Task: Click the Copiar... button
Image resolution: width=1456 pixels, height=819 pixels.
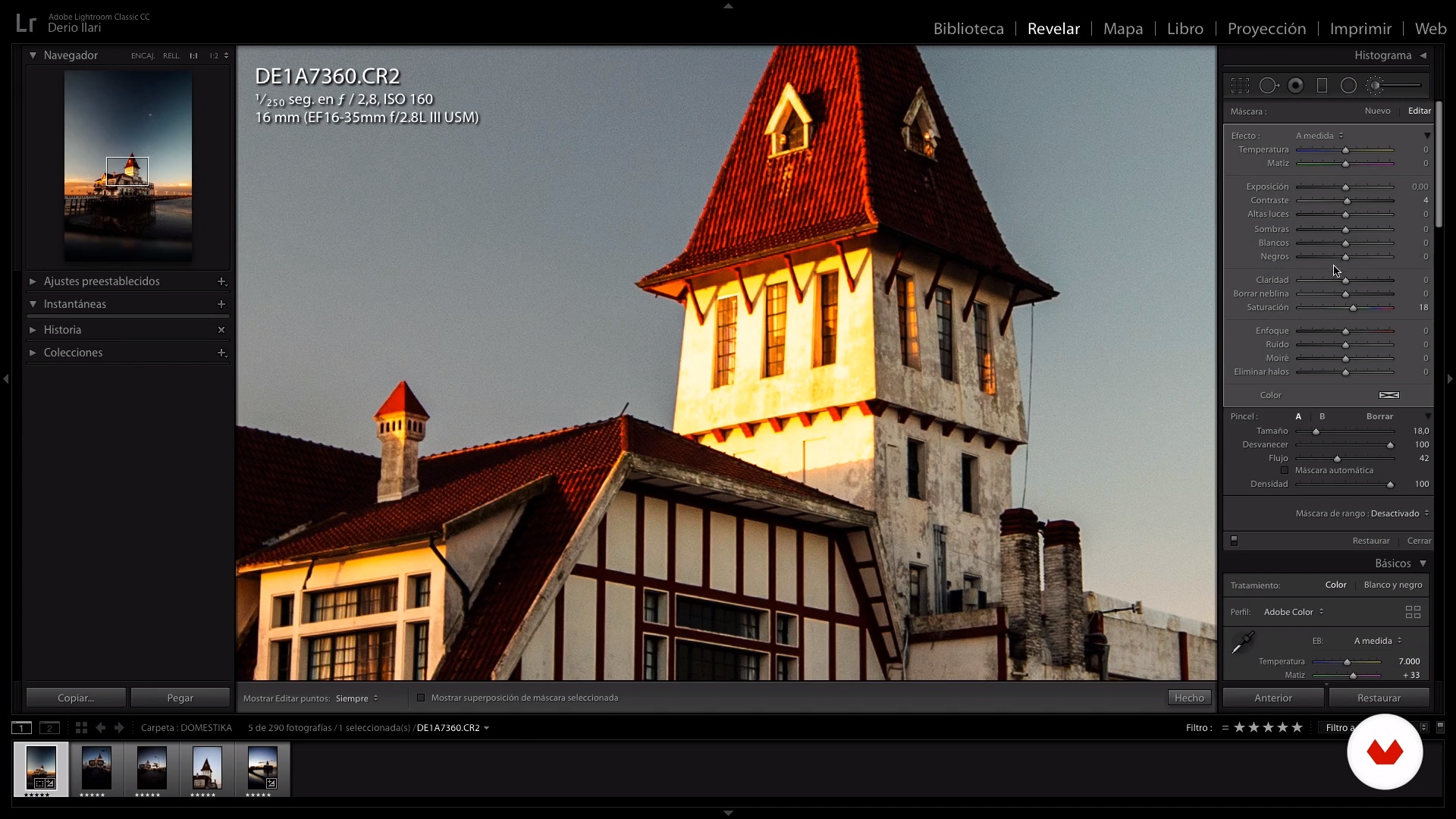Action: [76, 698]
